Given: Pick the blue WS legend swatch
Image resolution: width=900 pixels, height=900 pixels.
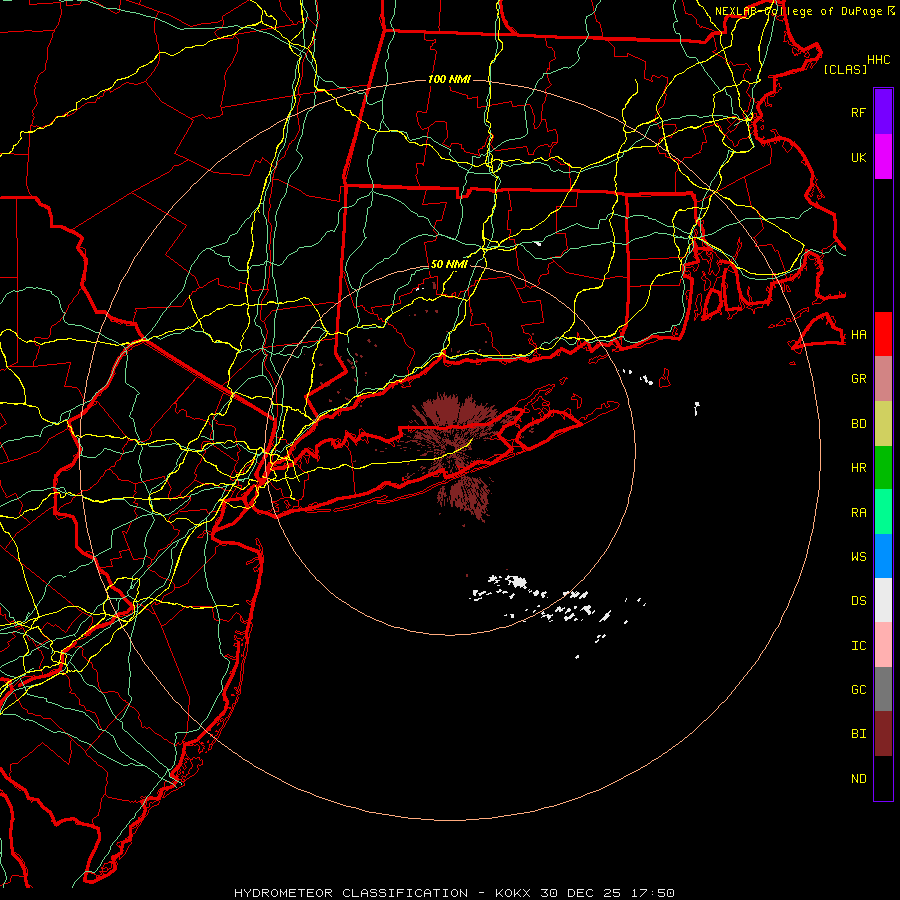Looking at the screenshot, I should (x=883, y=556).
